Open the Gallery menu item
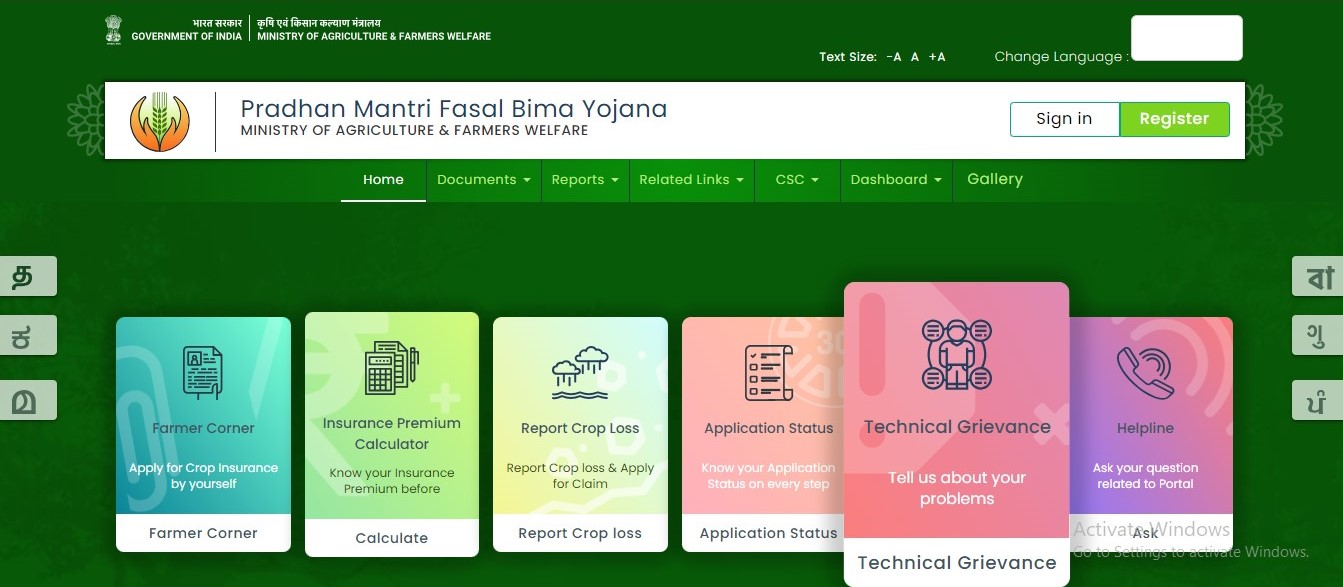This screenshot has width=1343, height=587. [x=995, y=179]
